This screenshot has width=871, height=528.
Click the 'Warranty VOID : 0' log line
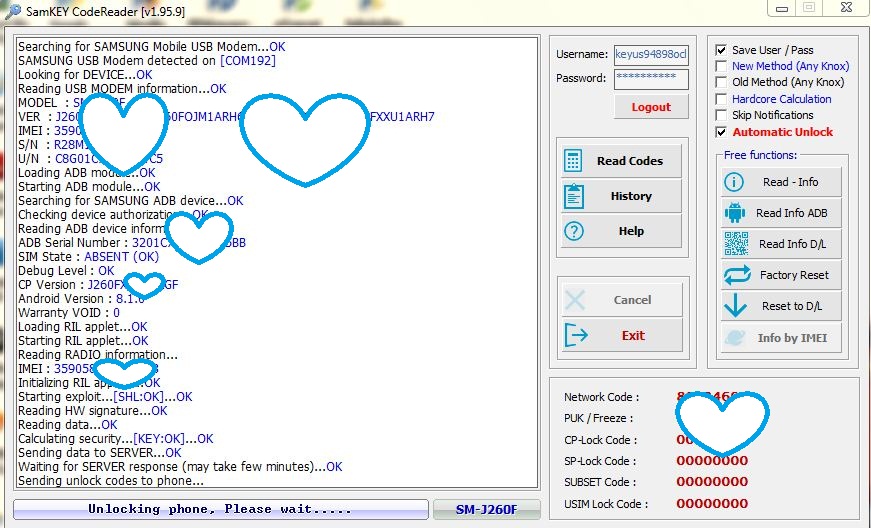coord(69,313)
